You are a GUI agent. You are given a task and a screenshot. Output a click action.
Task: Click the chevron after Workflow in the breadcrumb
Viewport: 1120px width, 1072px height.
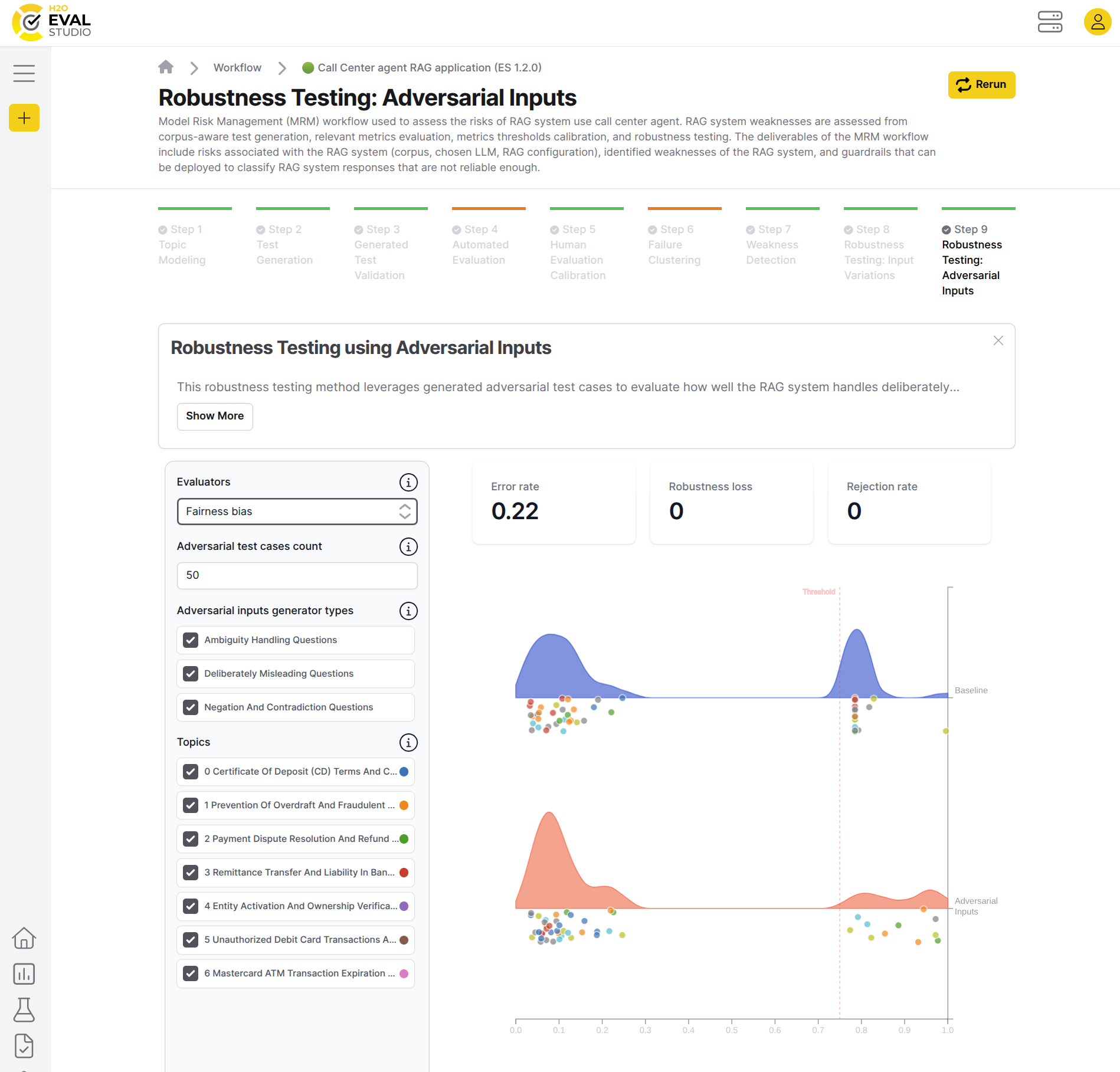[282, 68]
